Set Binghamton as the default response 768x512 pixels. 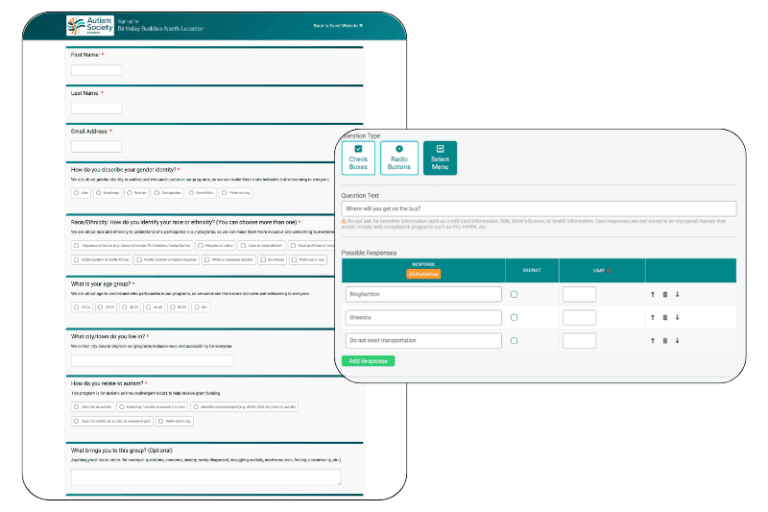(x=514, y=294)
